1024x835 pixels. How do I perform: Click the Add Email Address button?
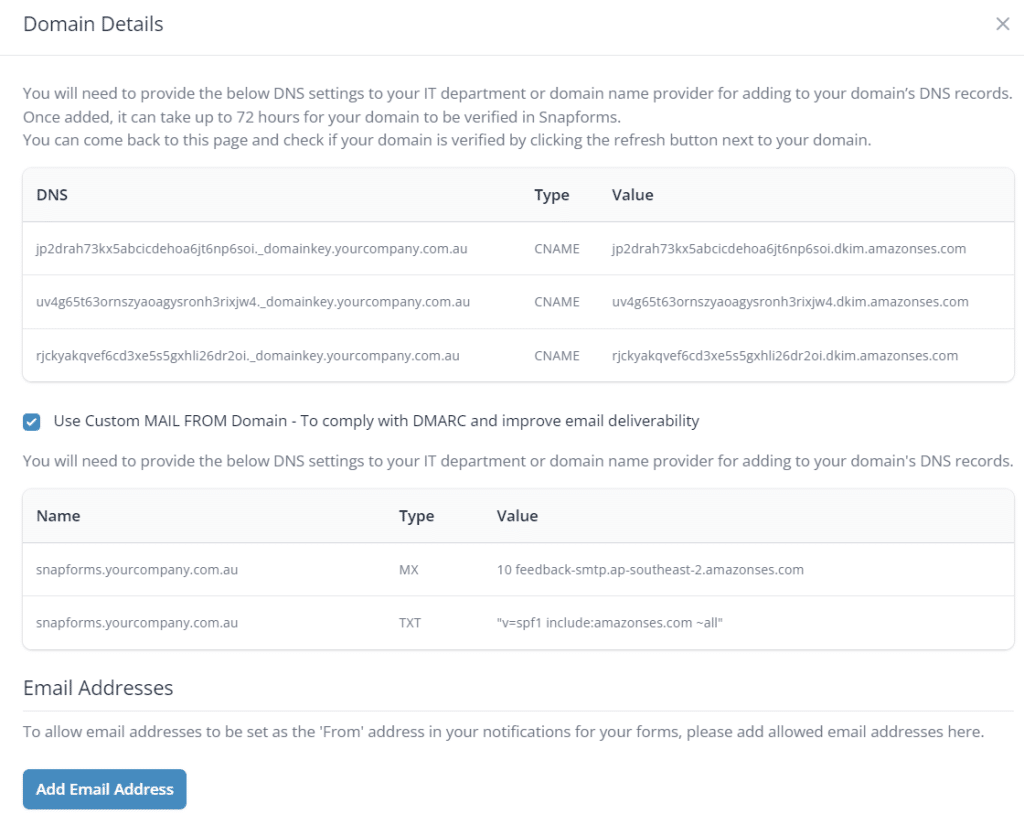tap(105, 789)
